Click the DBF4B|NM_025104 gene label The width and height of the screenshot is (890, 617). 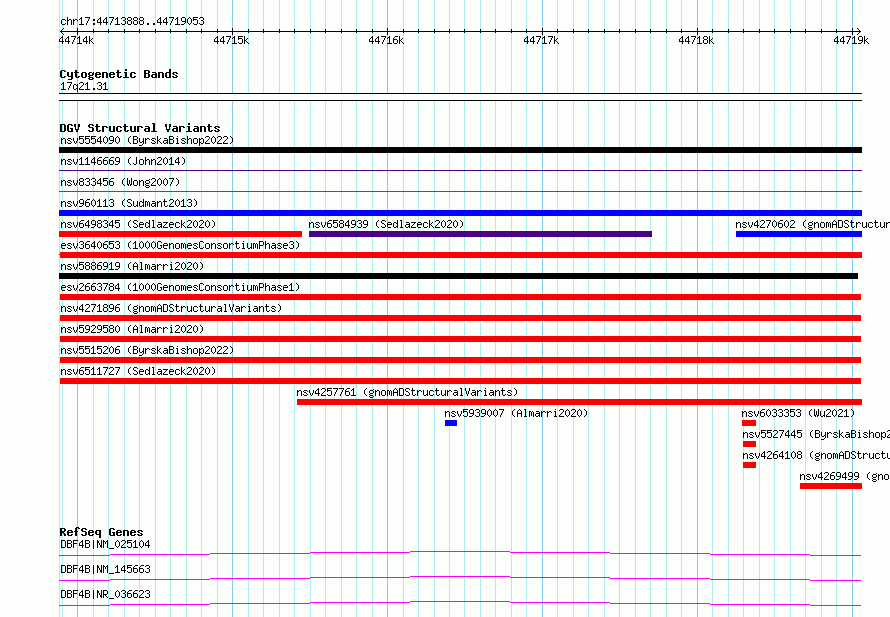tap(105, 544)
